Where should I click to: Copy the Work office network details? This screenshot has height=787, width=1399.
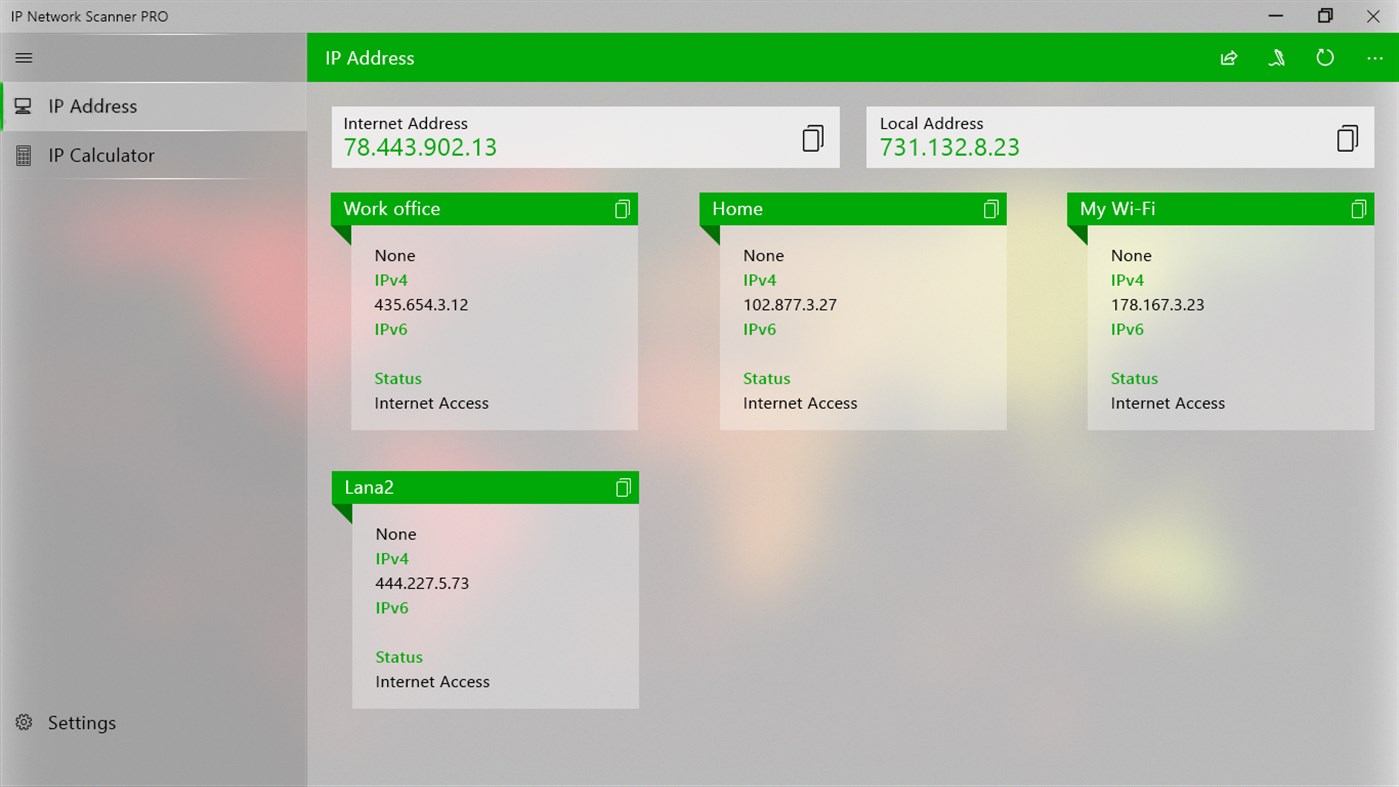(x=622, y=209)
